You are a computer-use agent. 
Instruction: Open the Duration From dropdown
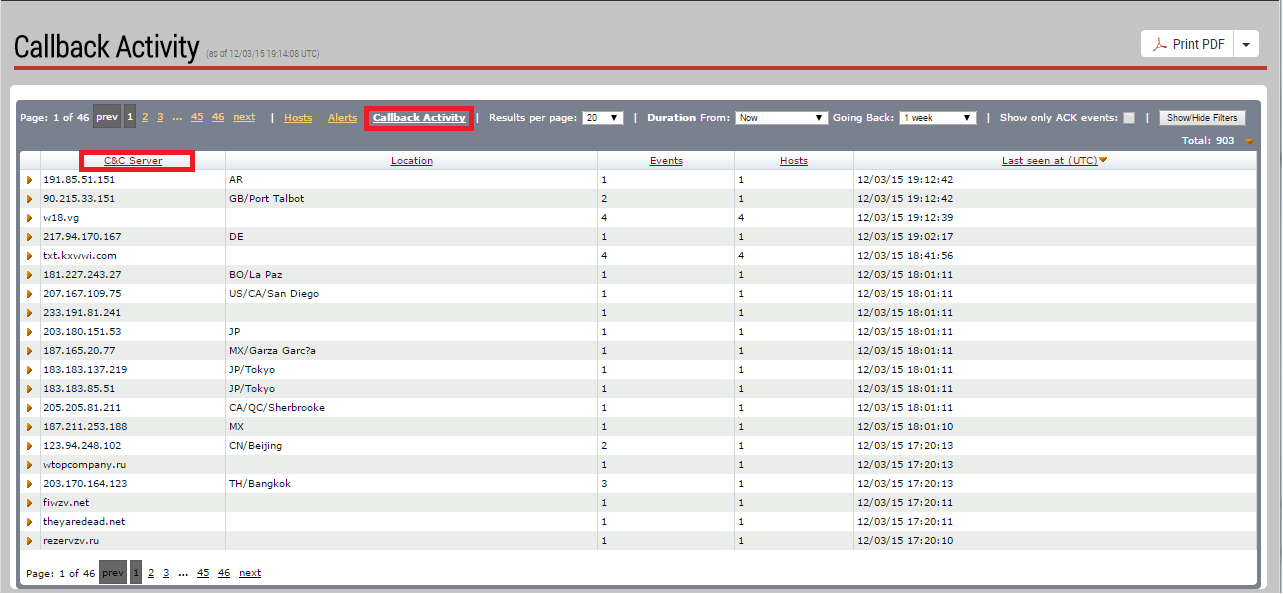tap(781, 118)
